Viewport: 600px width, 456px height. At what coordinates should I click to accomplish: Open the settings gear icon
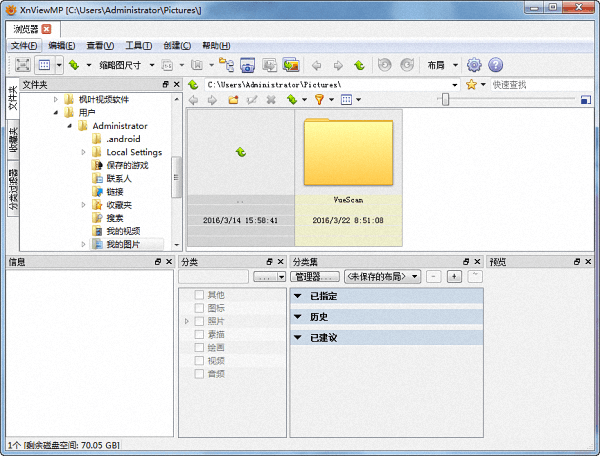pyautogui.click(x=474, y=65)
